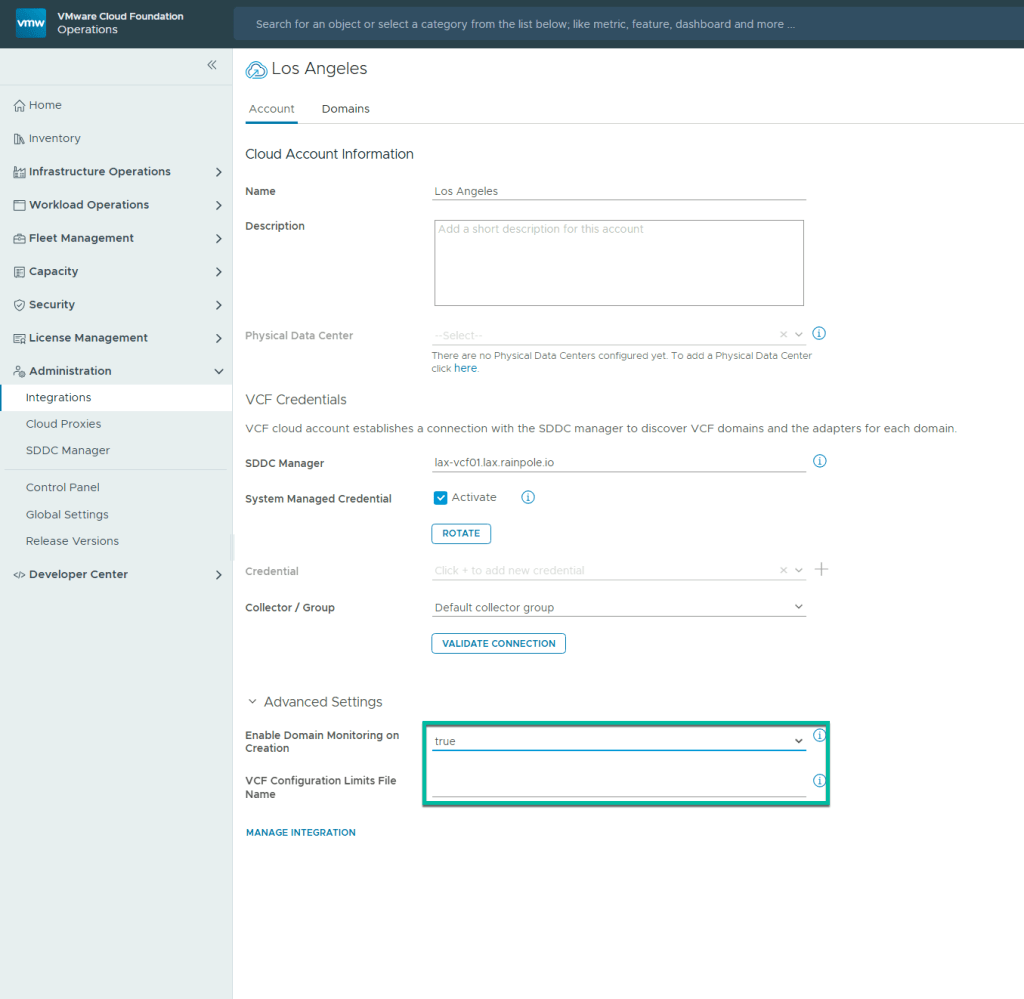
Task: Click the Description text area
Action: click(618, 263)
